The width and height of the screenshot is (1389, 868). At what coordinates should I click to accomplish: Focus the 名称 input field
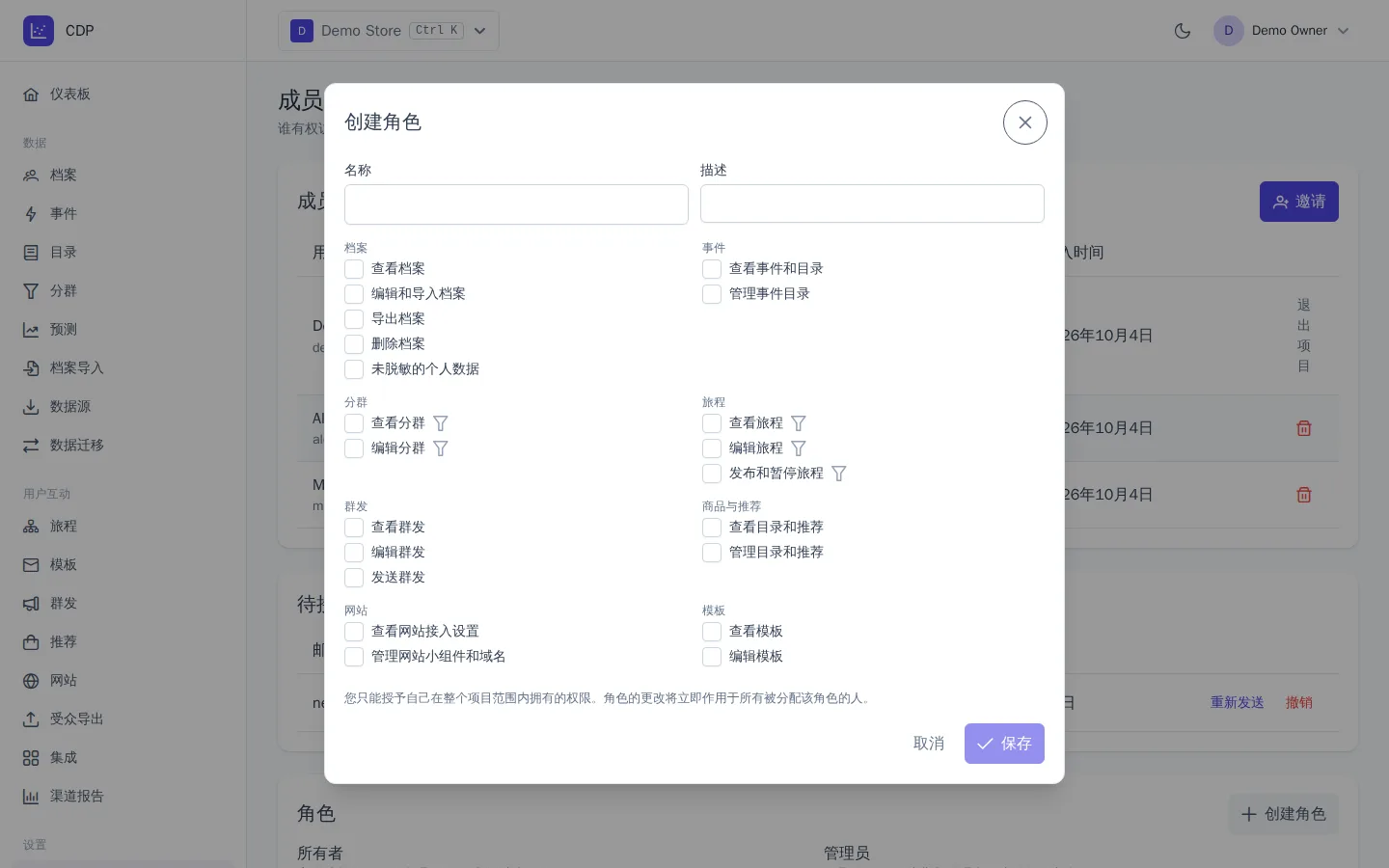[x=516, y=204]
